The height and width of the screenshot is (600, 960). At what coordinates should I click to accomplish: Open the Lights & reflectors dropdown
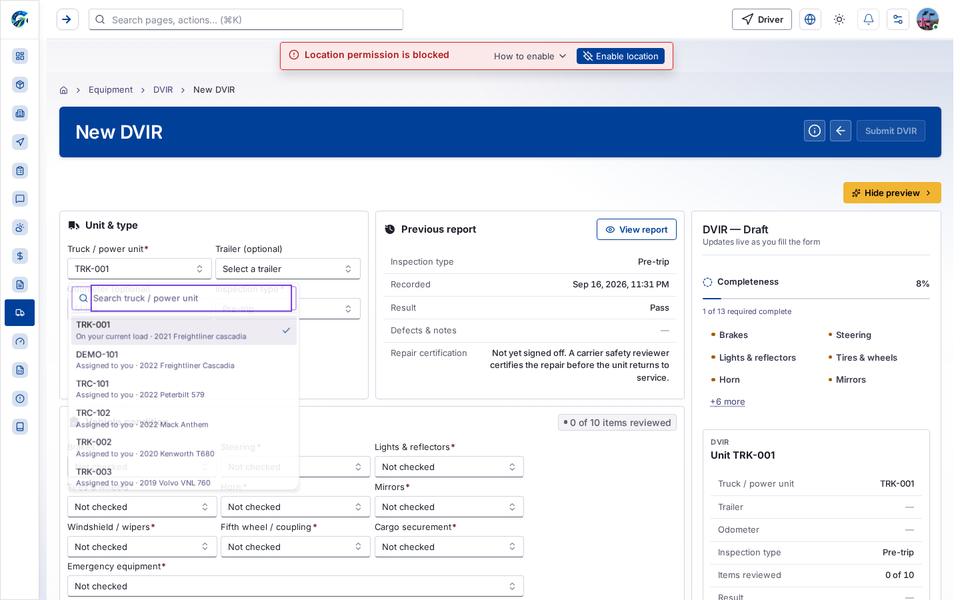point(448,467)
